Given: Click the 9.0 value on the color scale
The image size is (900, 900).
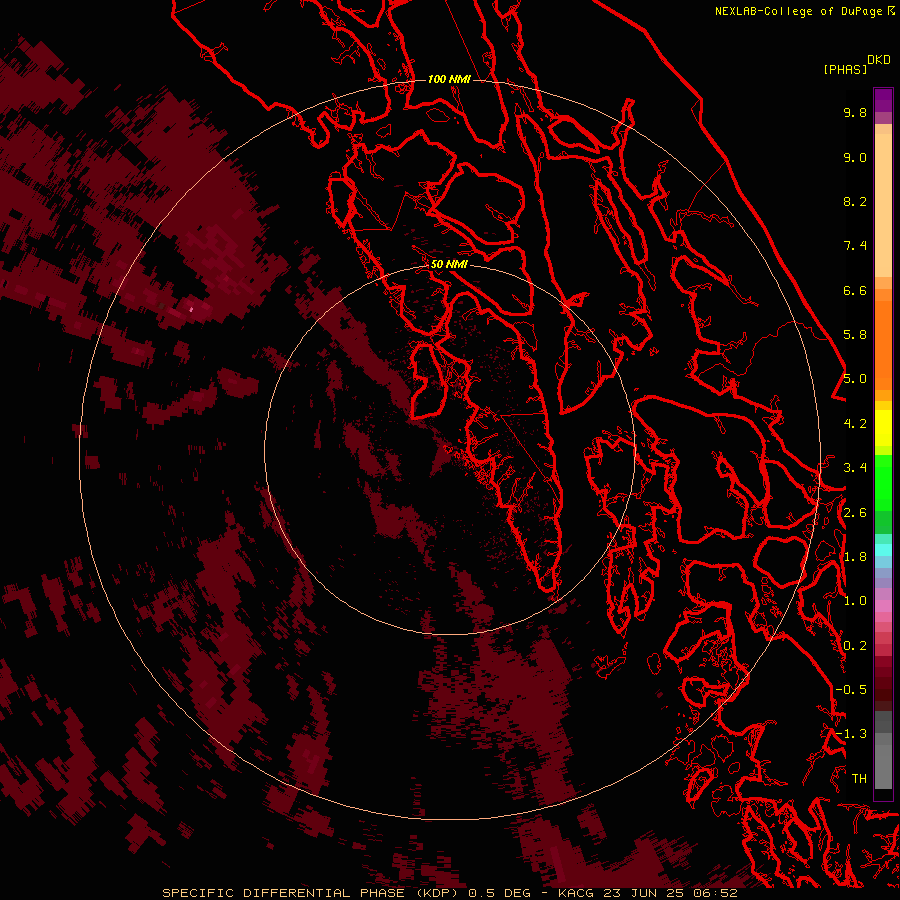Looking at the screenshot, I should point(855,157).
